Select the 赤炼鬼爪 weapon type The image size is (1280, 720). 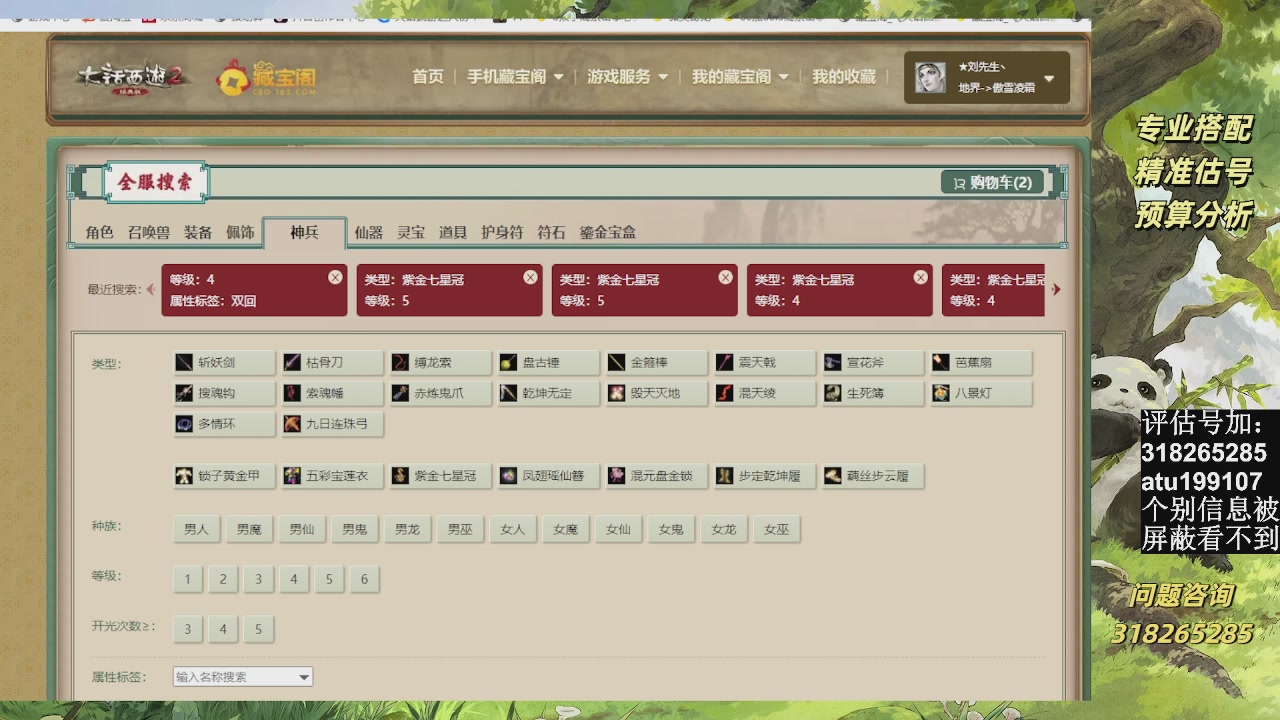point(440,393)
